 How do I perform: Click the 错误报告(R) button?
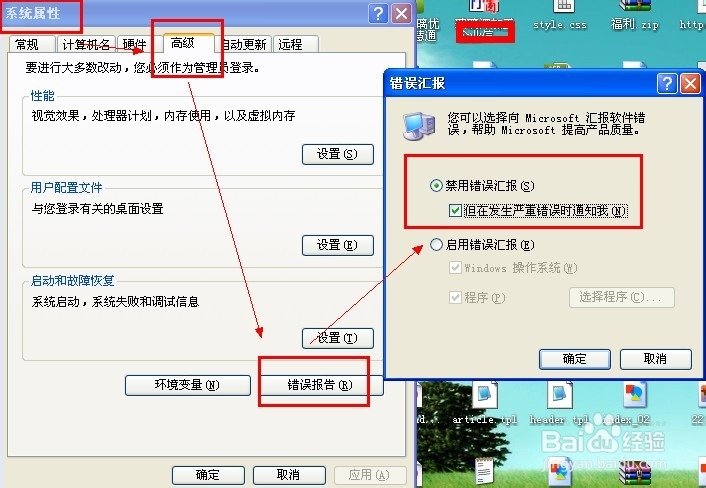click(x=320, y=385)
